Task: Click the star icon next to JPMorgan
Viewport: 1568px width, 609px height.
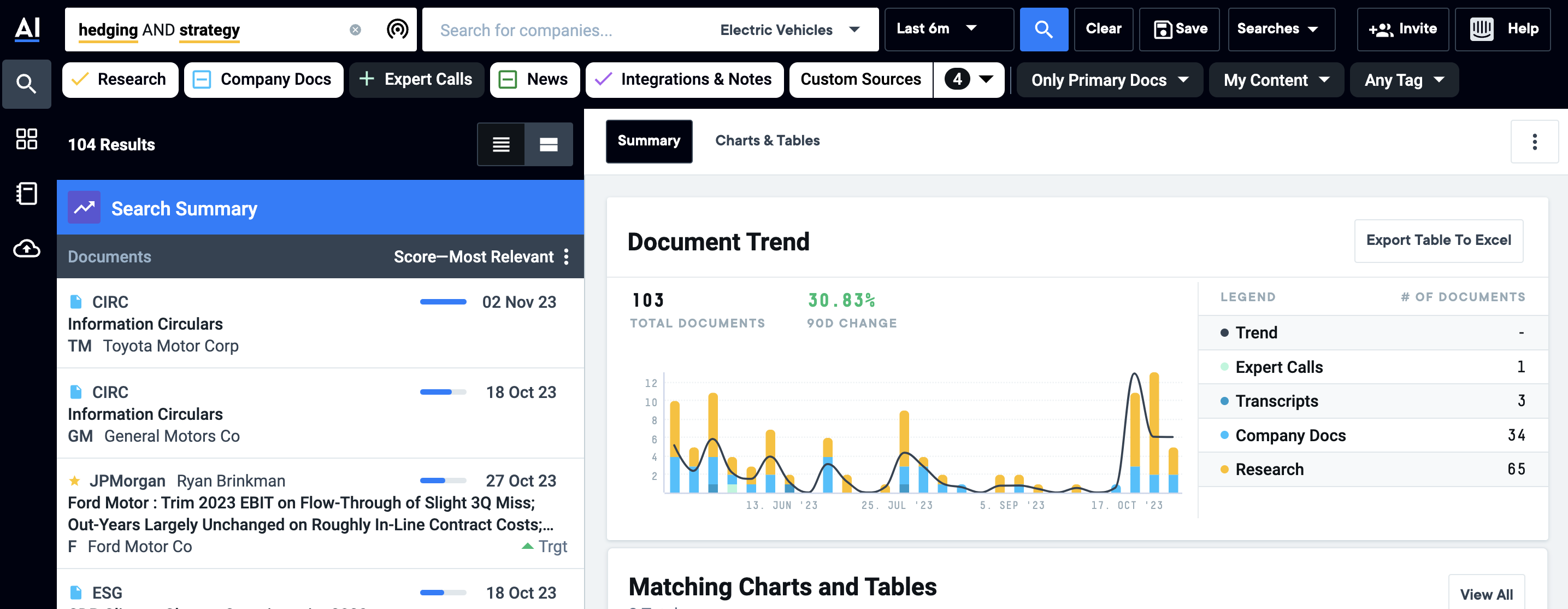Action: tap(74, 481)
